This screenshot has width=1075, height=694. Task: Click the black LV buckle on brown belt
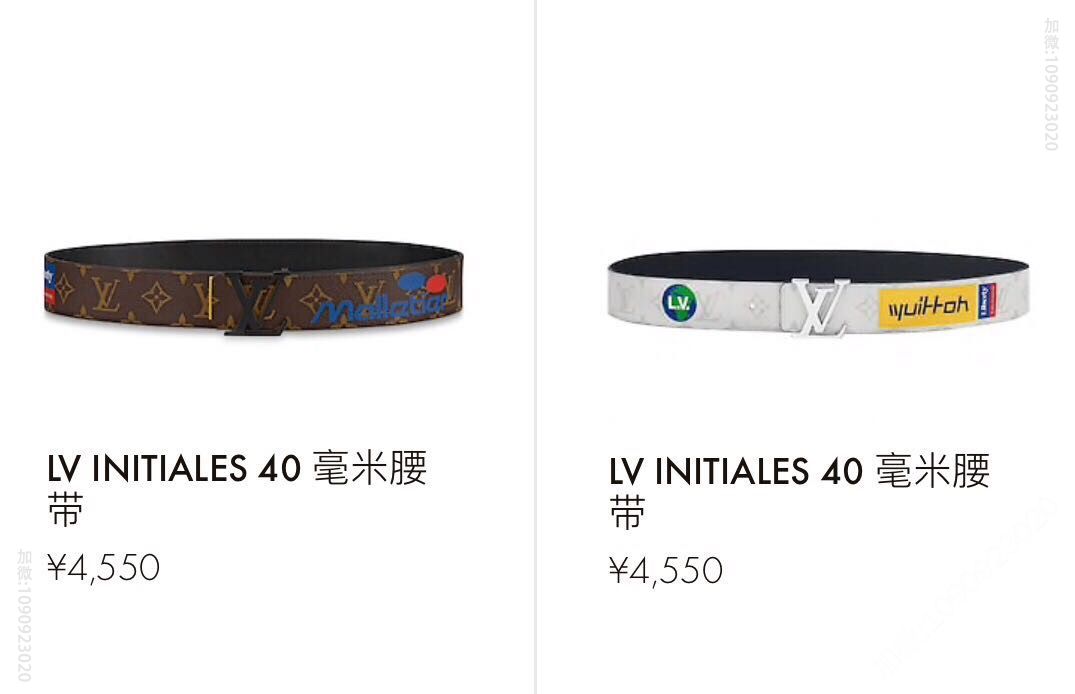(x=256, y=302)
